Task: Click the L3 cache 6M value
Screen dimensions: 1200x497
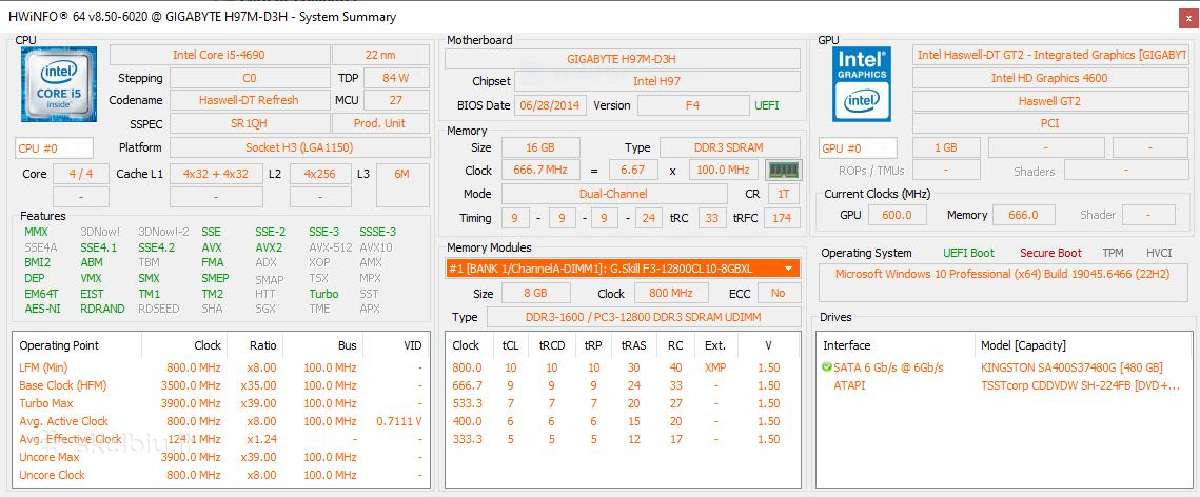Action: (402, 174)
